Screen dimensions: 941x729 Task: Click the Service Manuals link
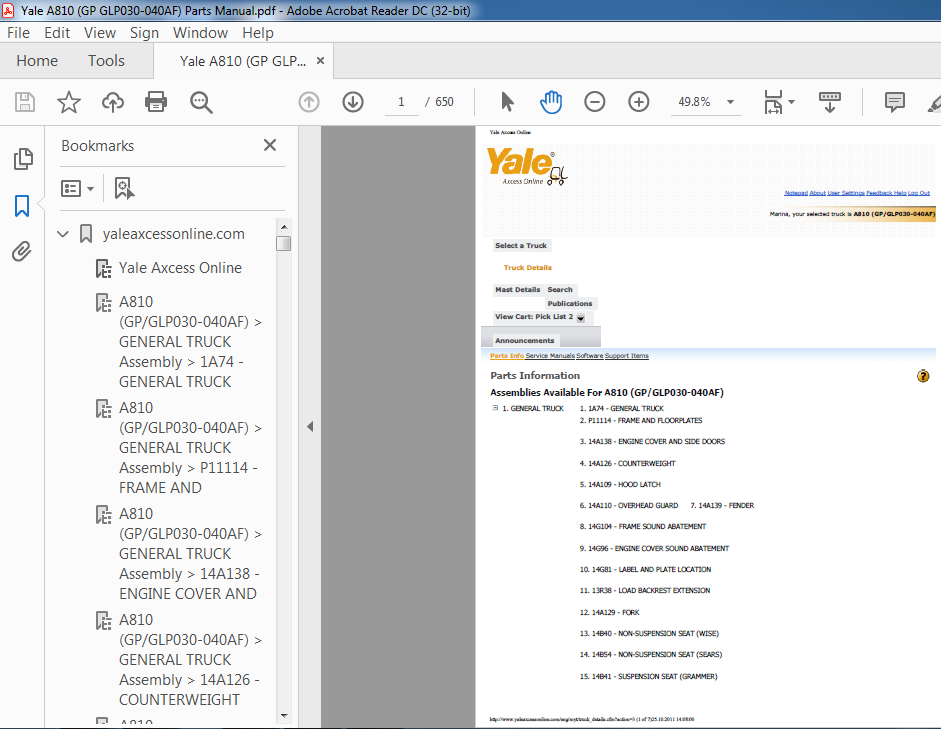click(x=550, y=356)
